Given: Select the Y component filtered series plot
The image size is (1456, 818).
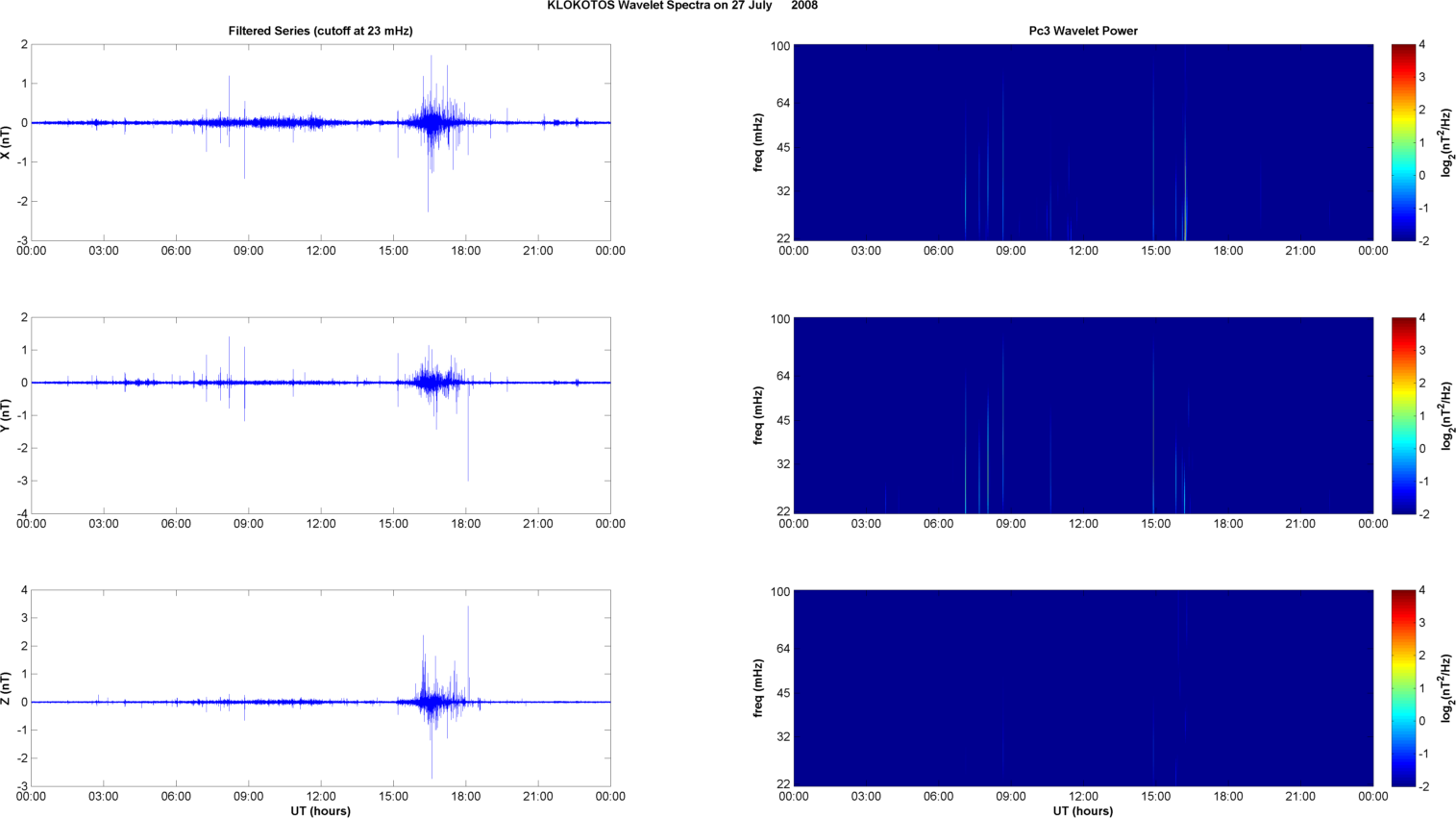Looking at the screenshot, I should tap(320, 415).
